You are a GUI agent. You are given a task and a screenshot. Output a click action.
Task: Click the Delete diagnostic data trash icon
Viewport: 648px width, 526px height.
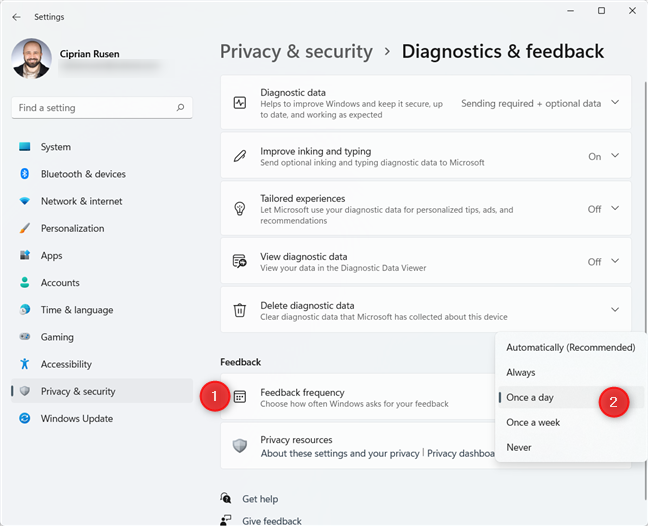tap(240, 310)
